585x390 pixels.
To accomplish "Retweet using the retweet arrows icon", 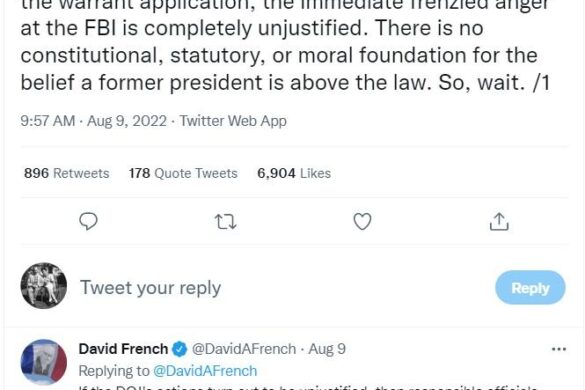I will coord(226,222).
